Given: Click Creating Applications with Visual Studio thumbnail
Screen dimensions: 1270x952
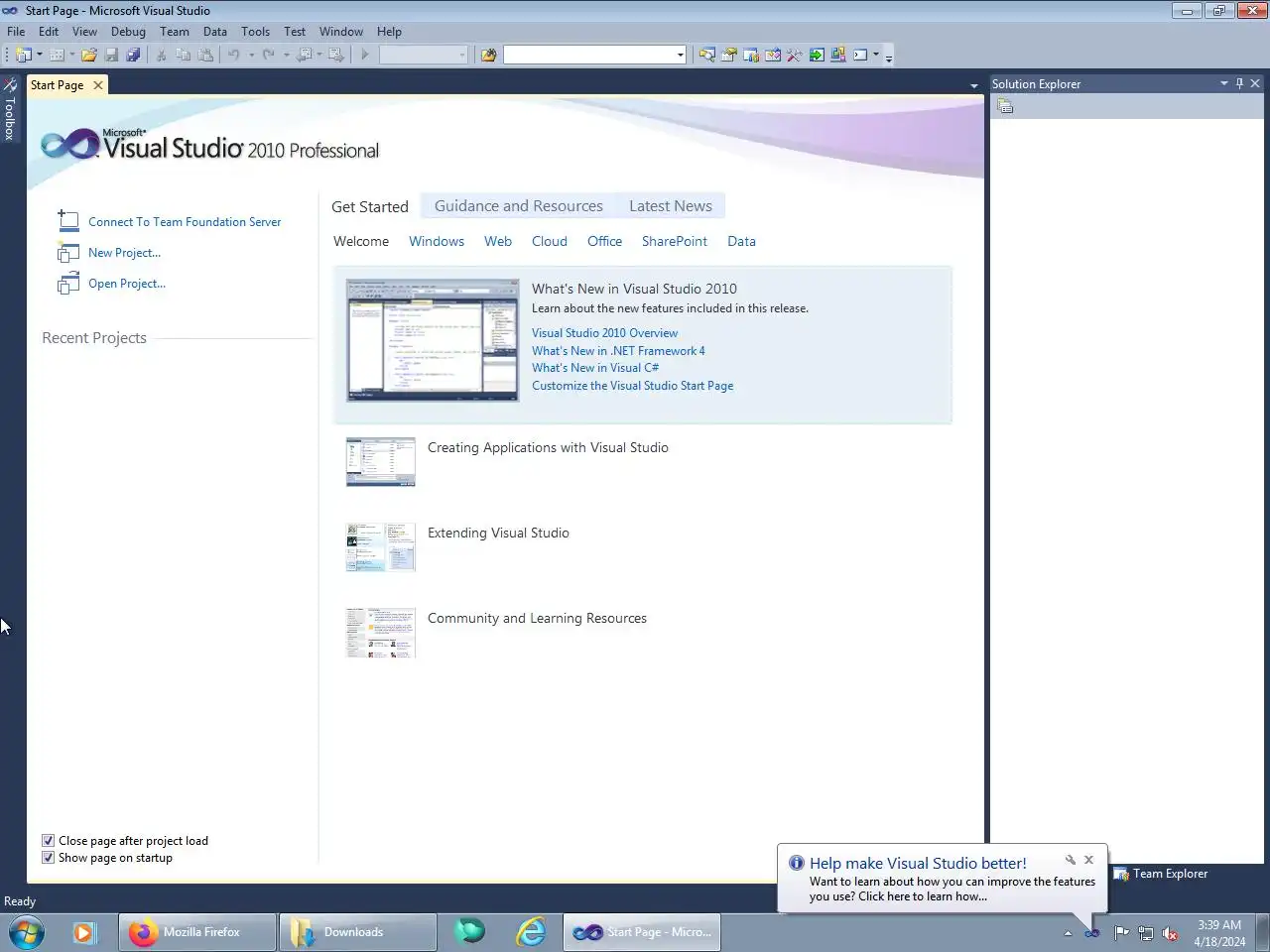Looking at the screenshot, I should [x=381, y=462].
